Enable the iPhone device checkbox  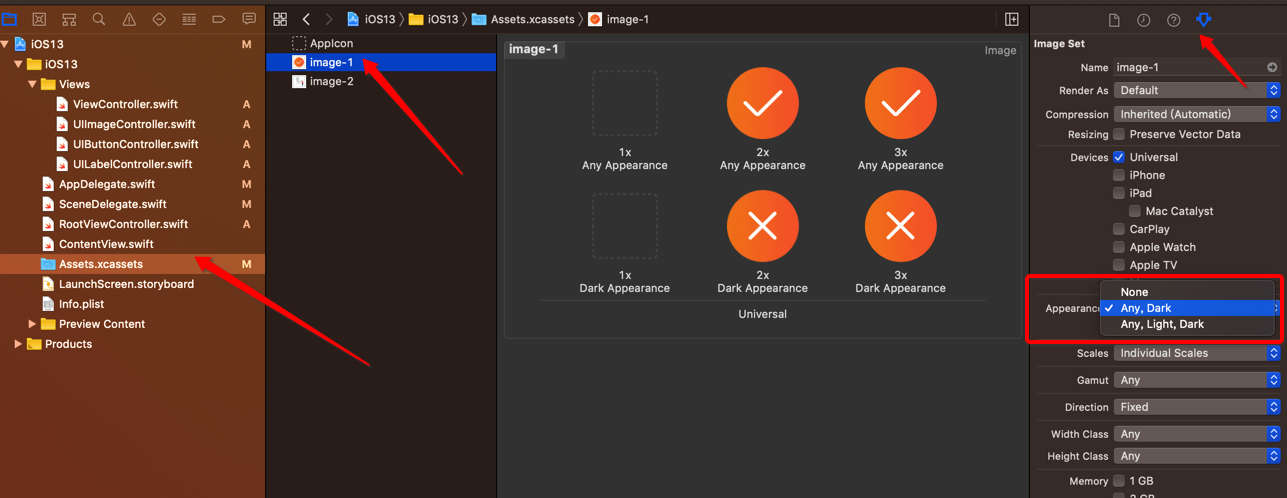pos(1119,175)
